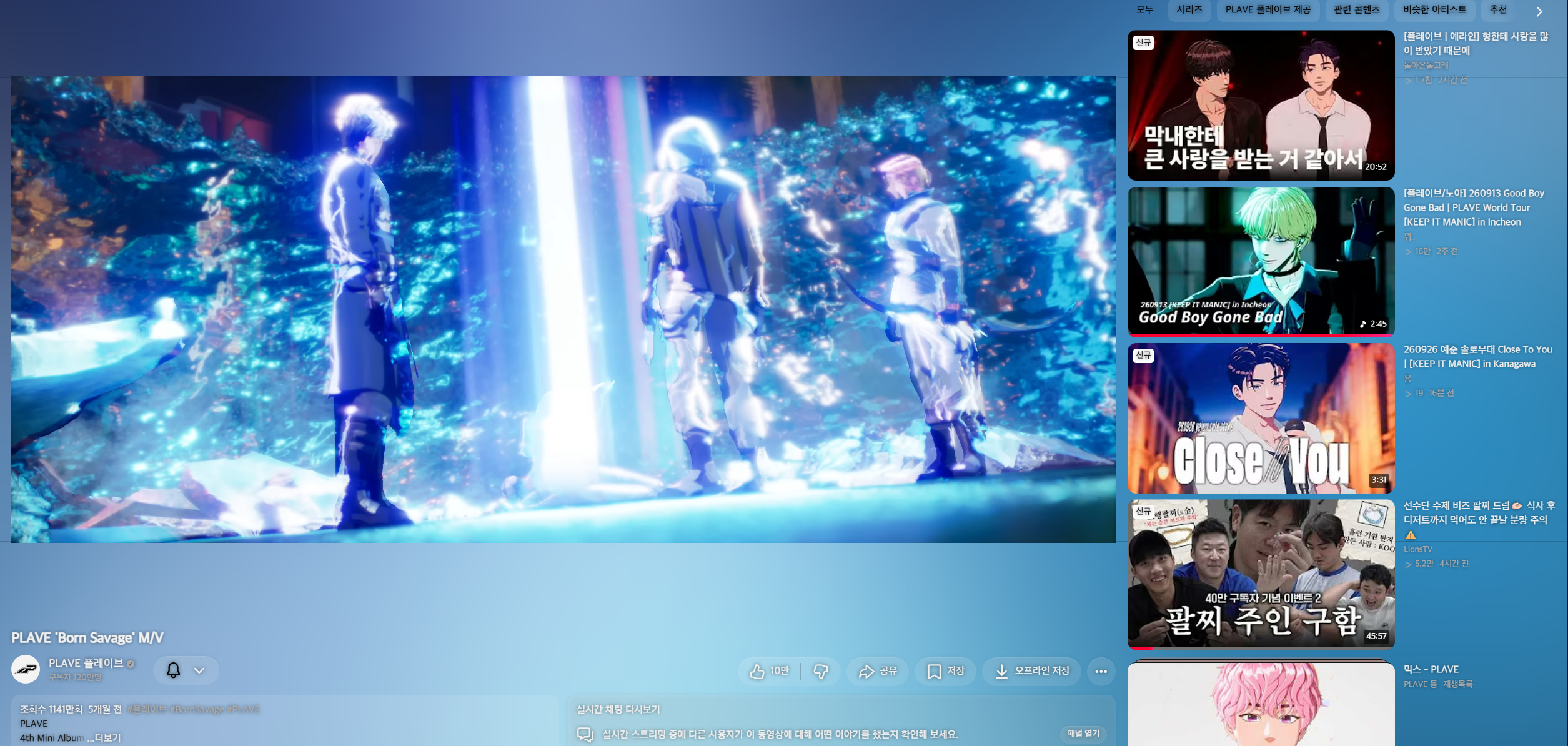Screen dimensions: 1568x746
Task: Open the #BornSavage hashtag
Action: click(197, 709)
